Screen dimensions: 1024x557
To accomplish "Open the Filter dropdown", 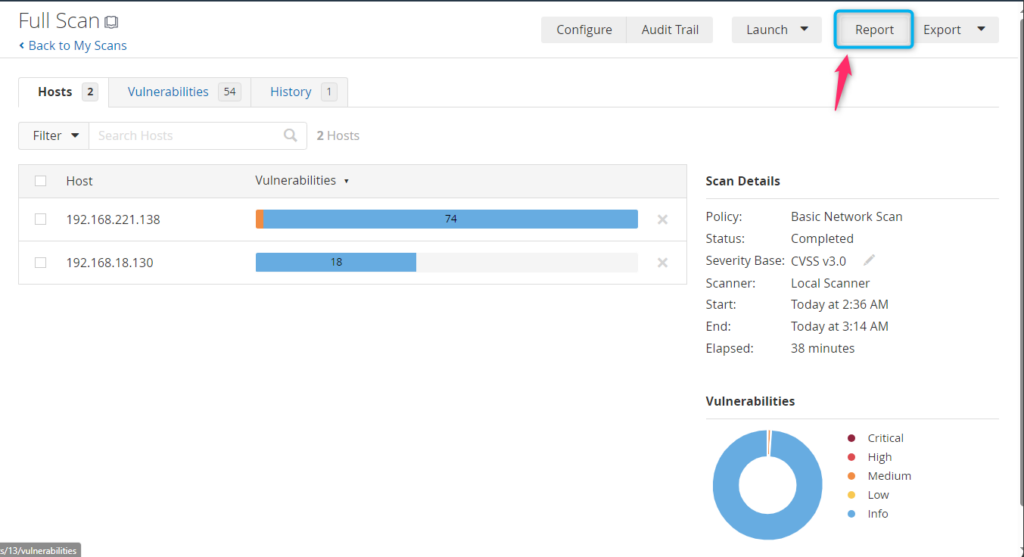I will (x=54, y=136).
